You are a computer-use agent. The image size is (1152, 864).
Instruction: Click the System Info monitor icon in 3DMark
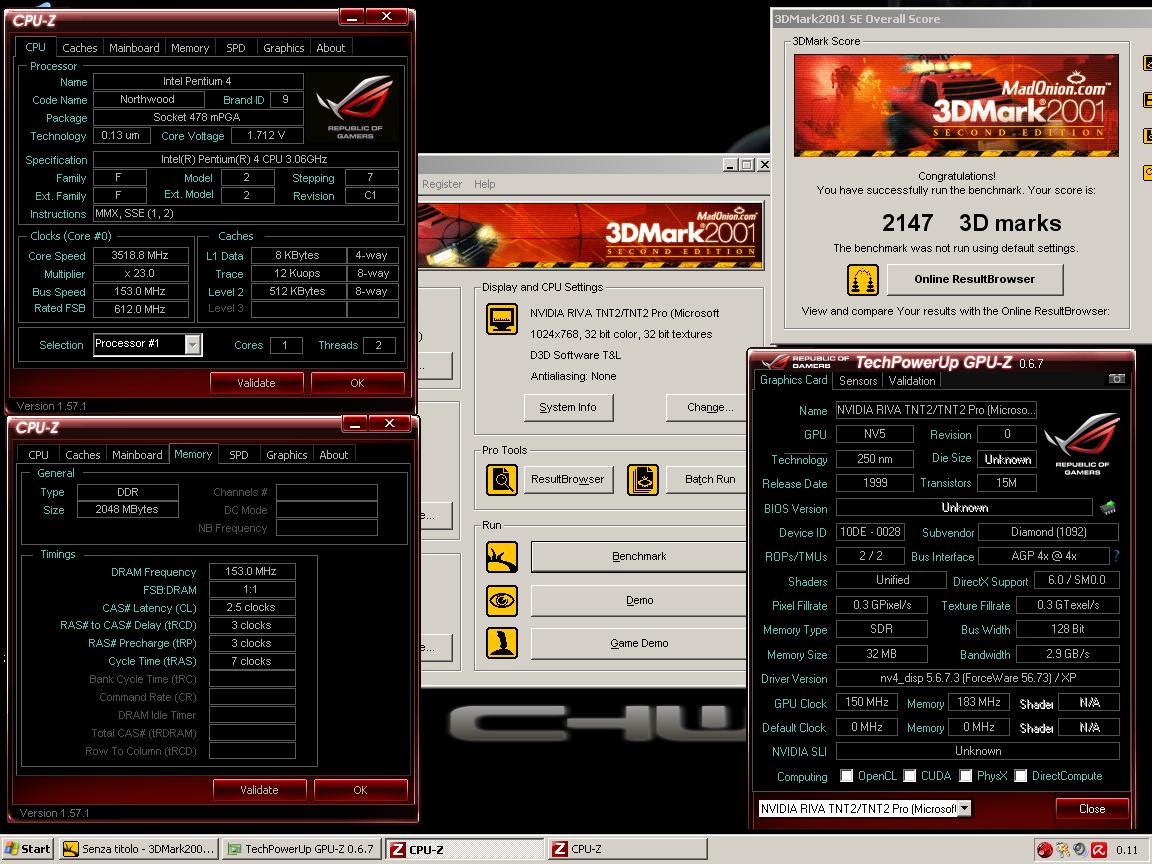pos(502,319)
